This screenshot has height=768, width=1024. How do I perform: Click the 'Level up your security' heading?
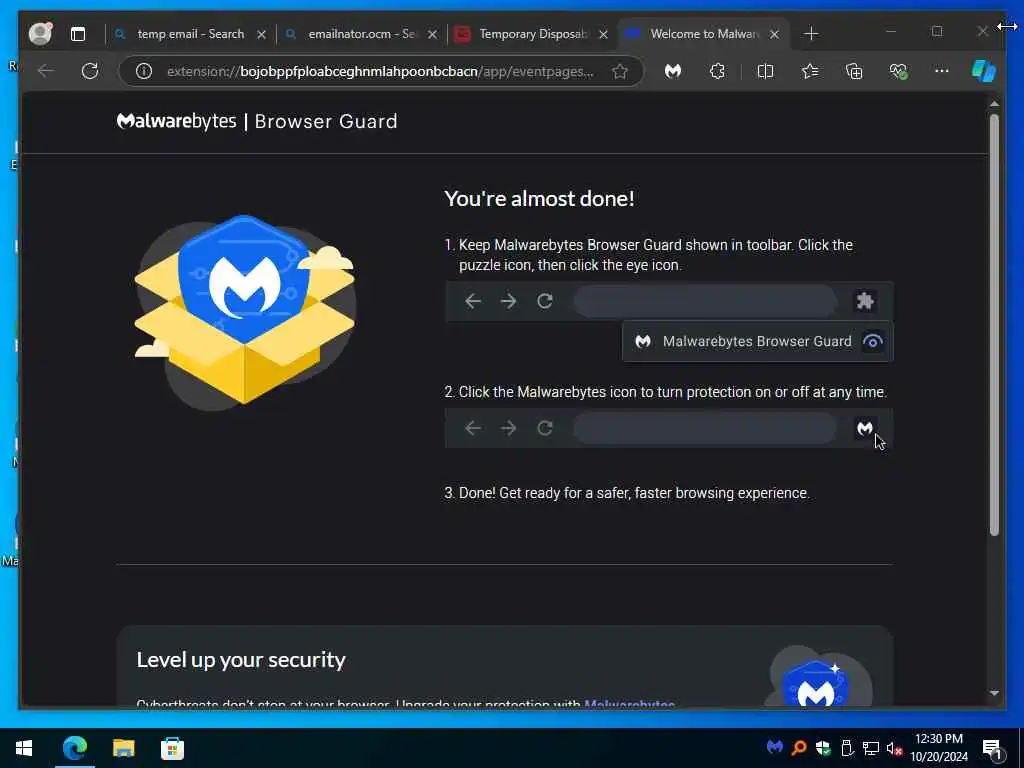pyautogui.click(x=241, y=660)
